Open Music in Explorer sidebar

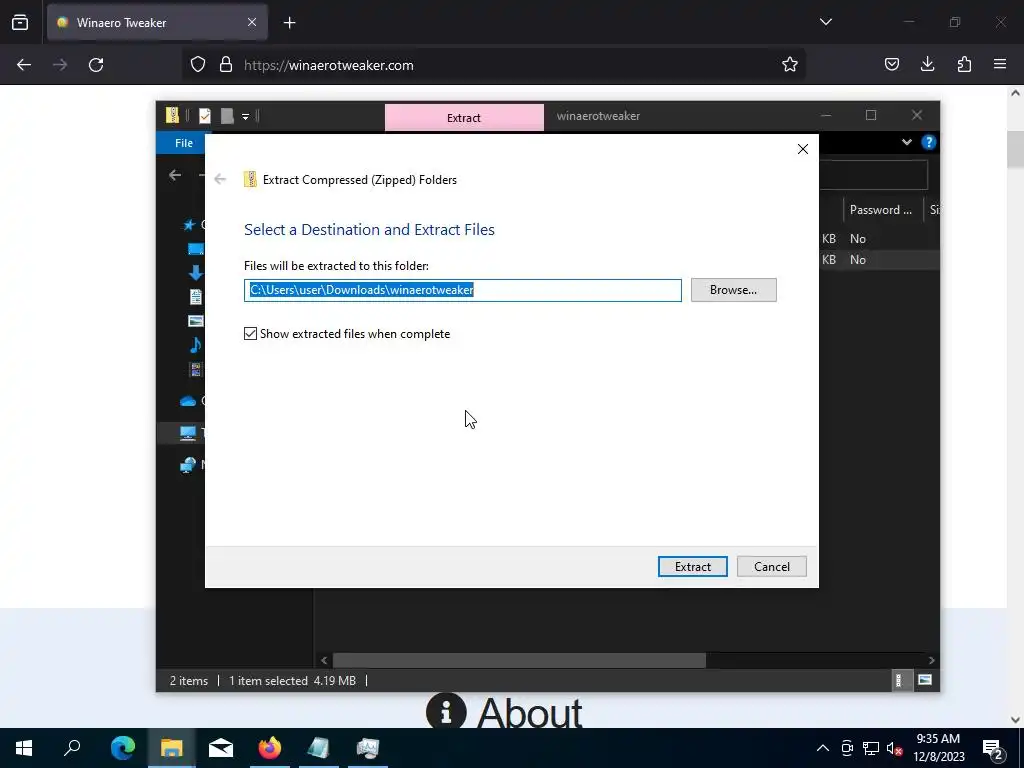click(195, 345)
